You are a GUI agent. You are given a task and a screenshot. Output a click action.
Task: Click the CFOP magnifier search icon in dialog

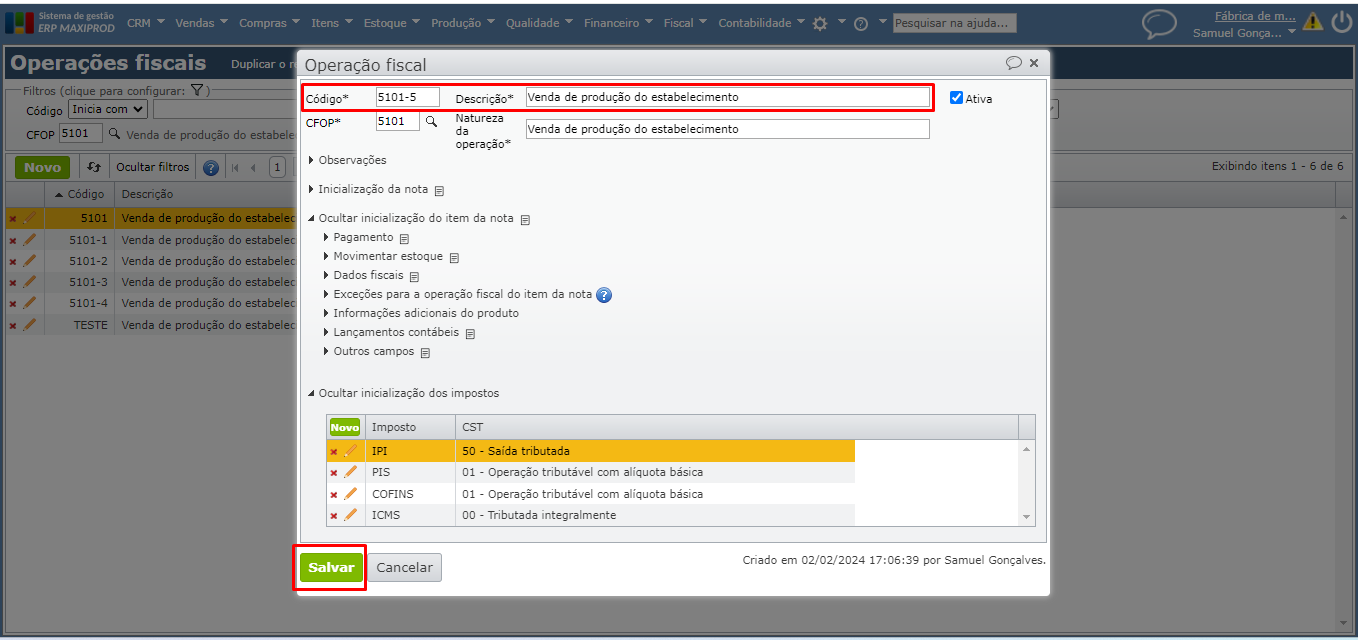click(x=432, y=121)
